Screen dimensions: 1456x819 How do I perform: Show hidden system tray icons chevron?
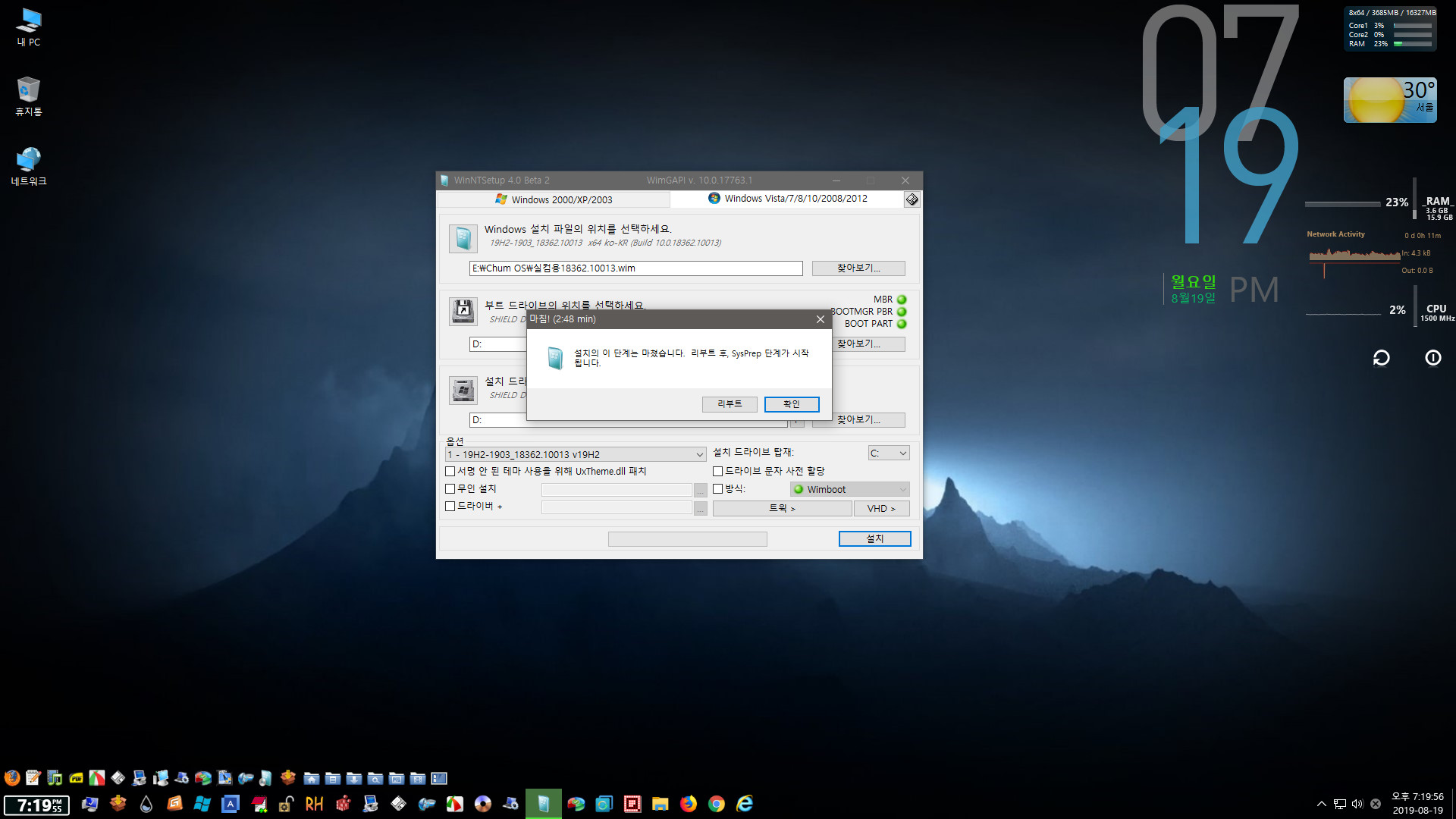[1322, 804]
